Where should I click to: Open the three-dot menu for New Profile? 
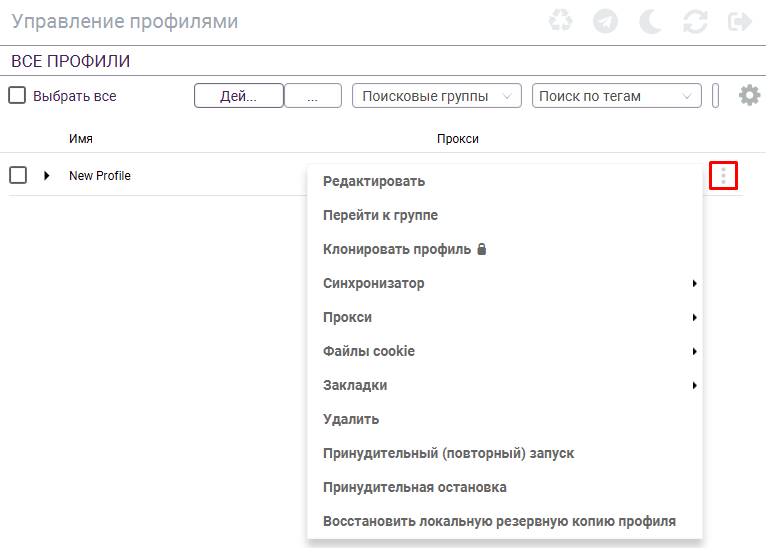coord(723,175)
